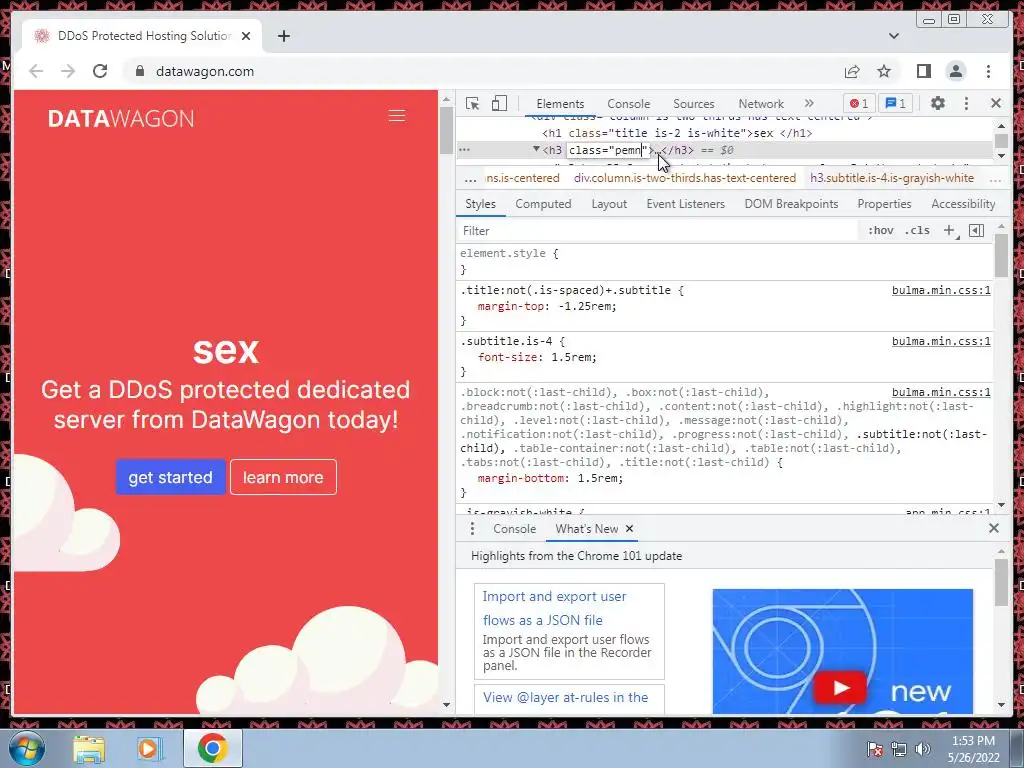This screenshot has height=768, width=1024.
Task: Open the Network tab
Action: 761,104
